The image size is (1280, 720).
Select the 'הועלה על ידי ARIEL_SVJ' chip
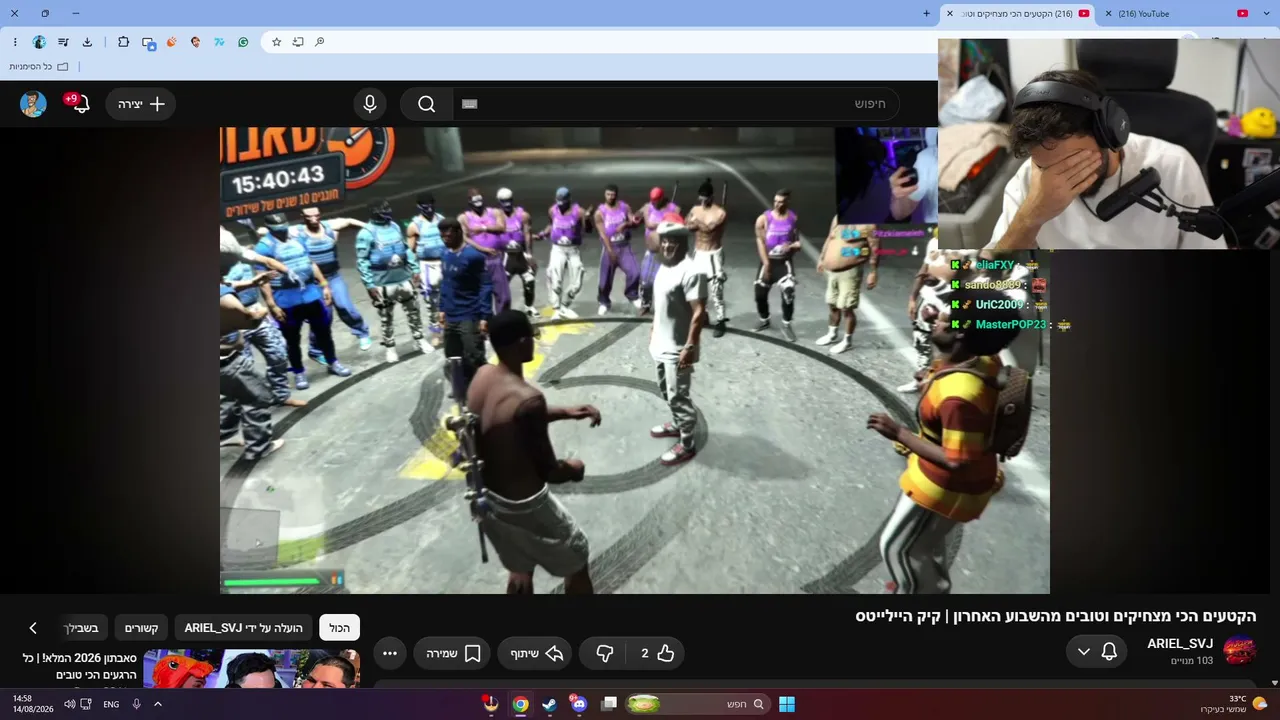coord(243,628)
